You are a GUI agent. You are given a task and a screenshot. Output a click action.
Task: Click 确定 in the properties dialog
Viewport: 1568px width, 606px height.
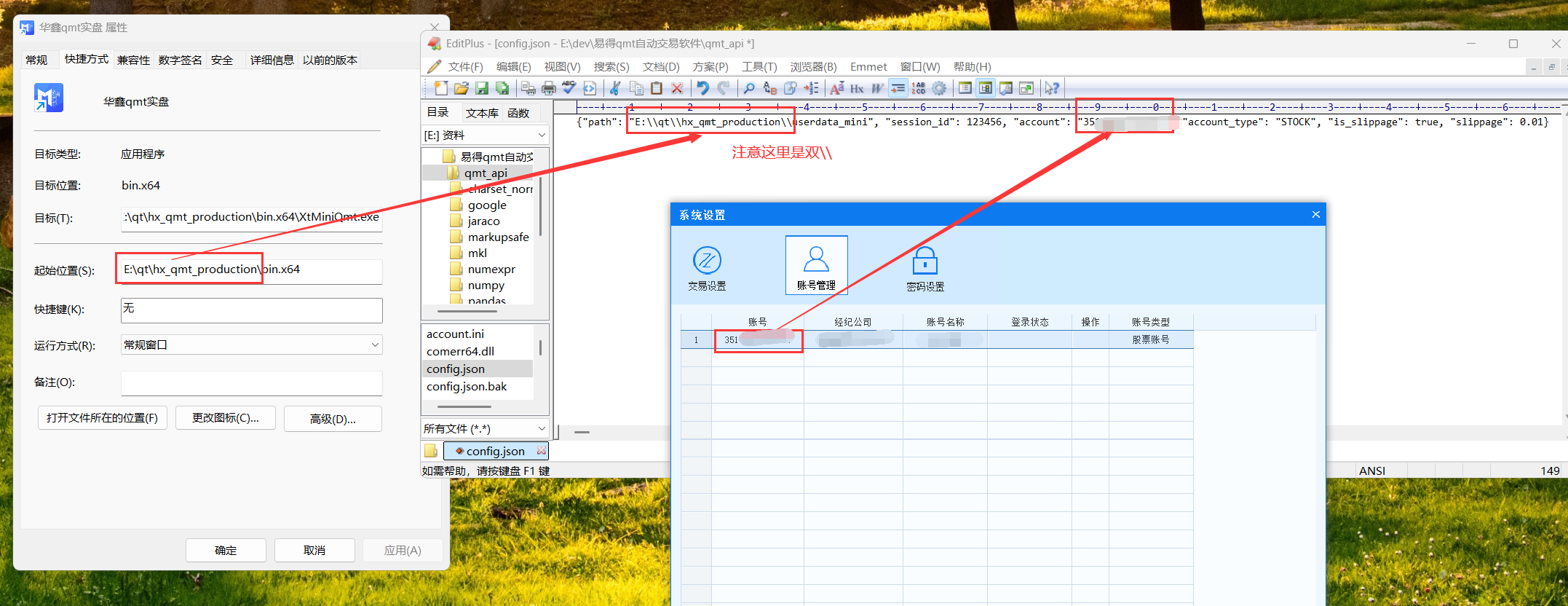point(226,551)
